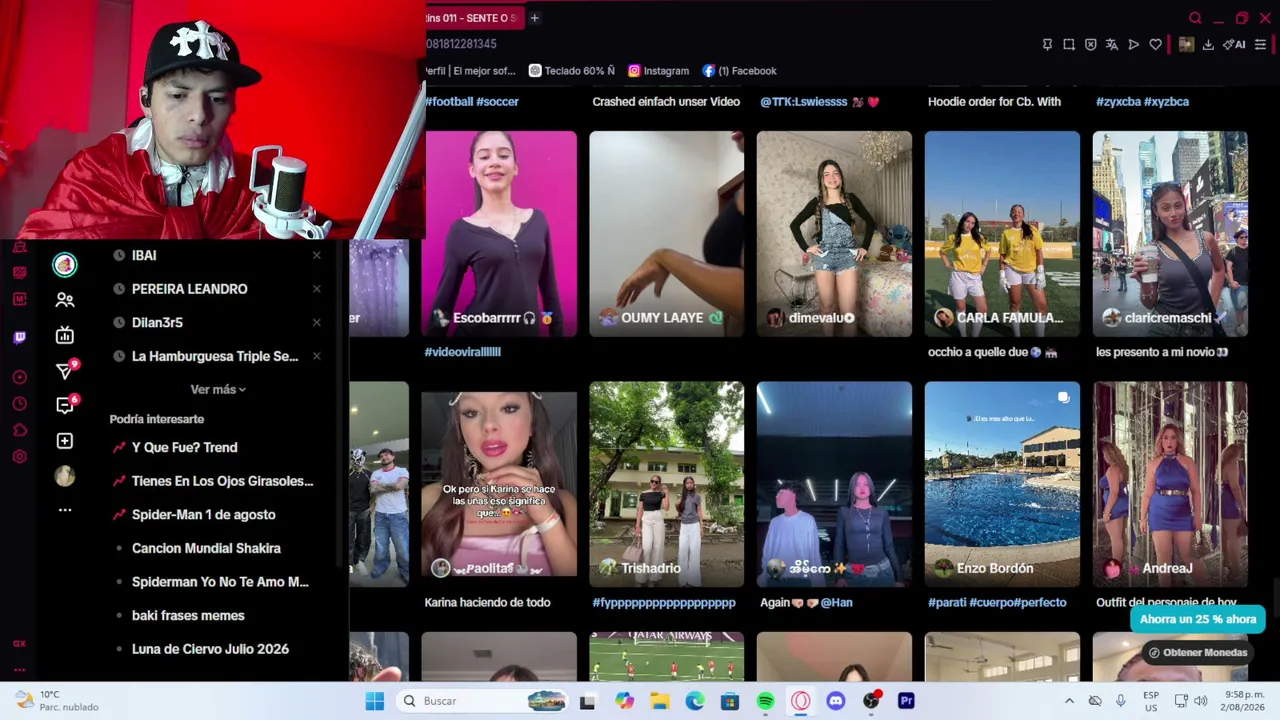Open History clock icon in Opera sidebar

[x=19, y=404]
